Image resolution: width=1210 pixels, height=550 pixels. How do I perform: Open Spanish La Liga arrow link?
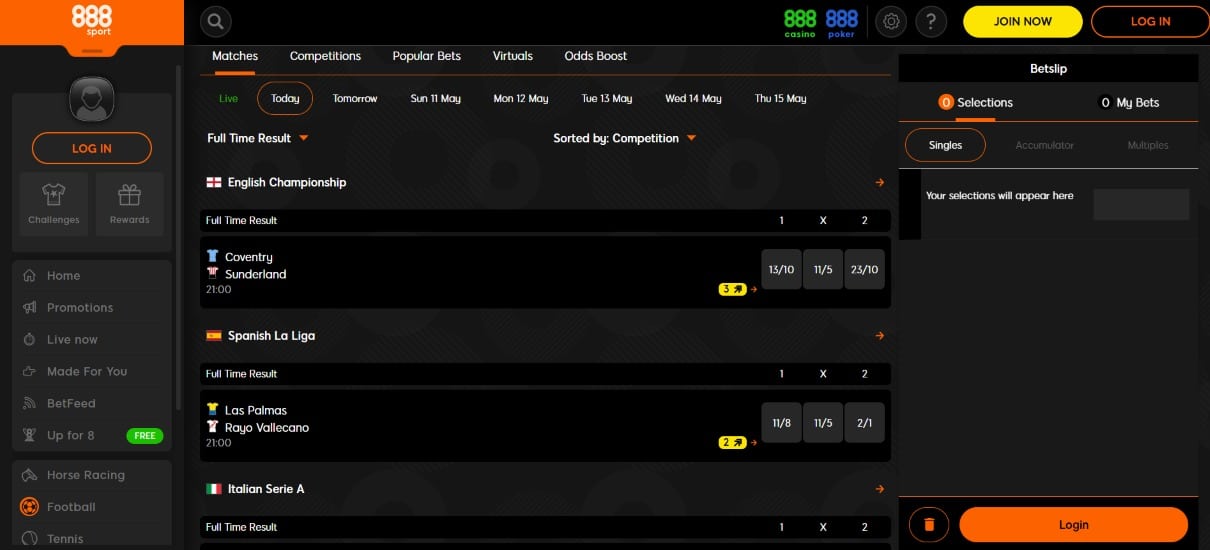(880, 336)
